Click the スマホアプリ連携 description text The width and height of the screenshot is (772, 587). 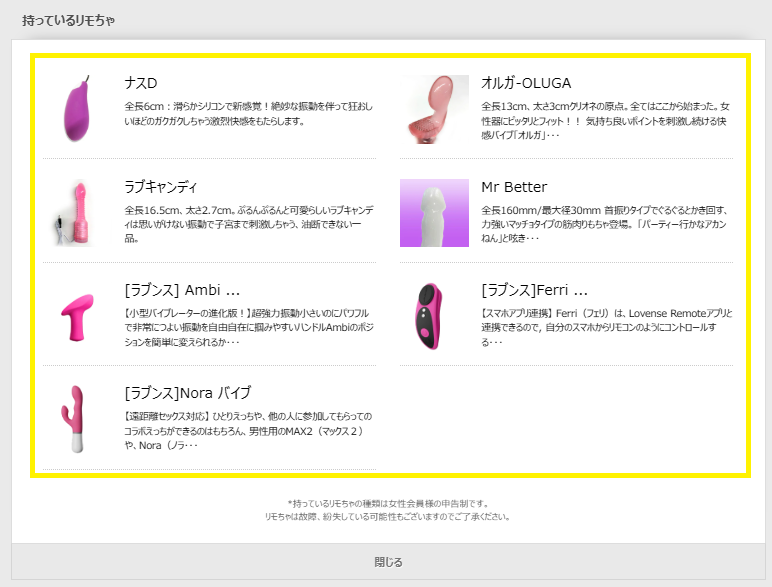607,327
